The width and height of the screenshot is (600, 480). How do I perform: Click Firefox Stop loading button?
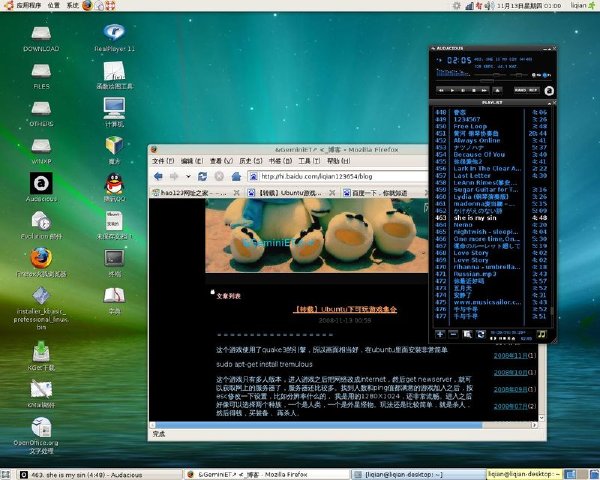(x=219, y=176)
